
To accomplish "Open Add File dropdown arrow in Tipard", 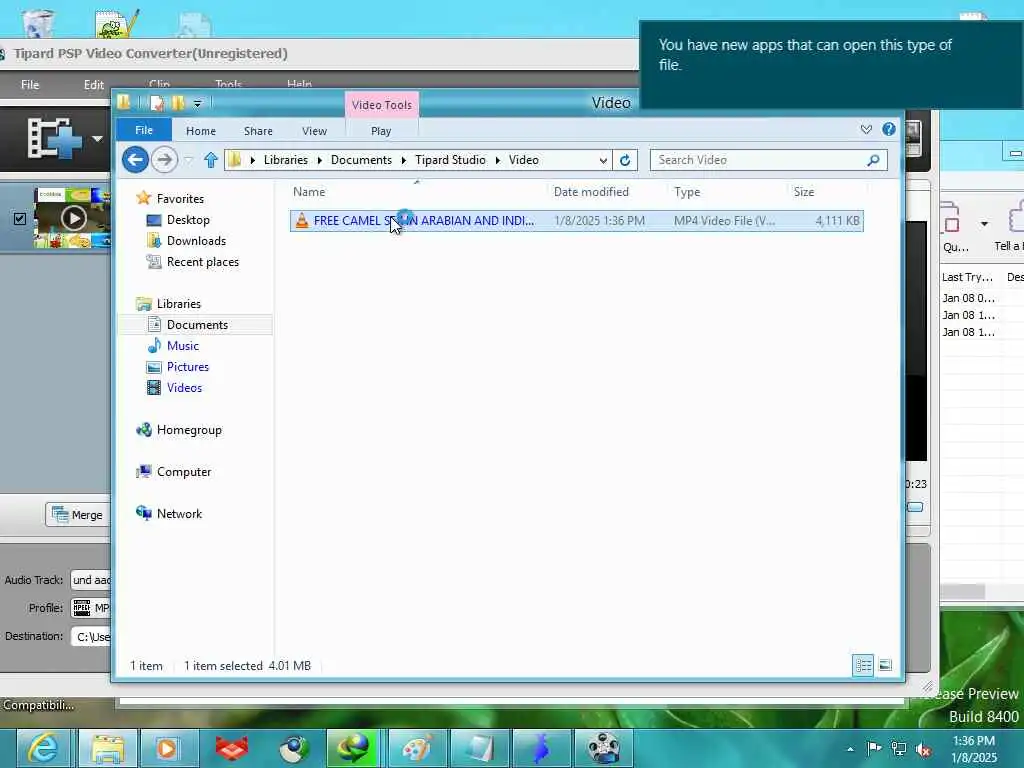I will (97, 138).
